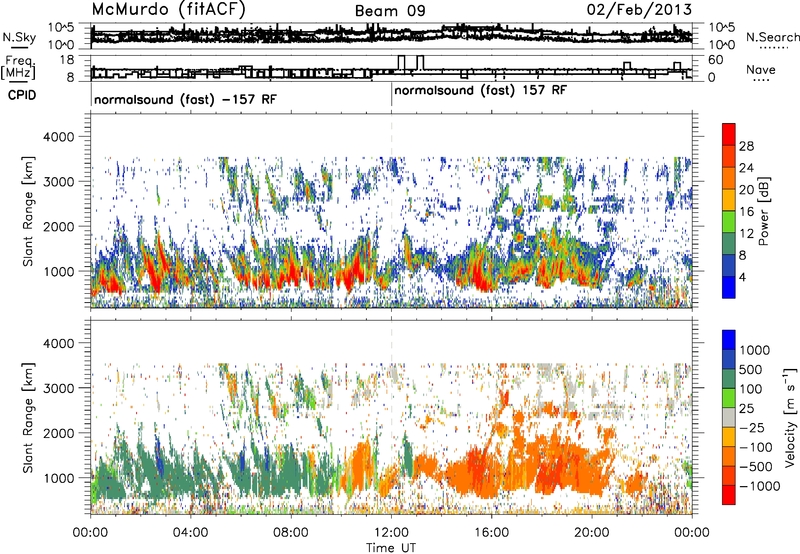This screenshot has width=800, height=554.
Task: Click the "N.Search" legend label
Action: [x=773, y=37]
